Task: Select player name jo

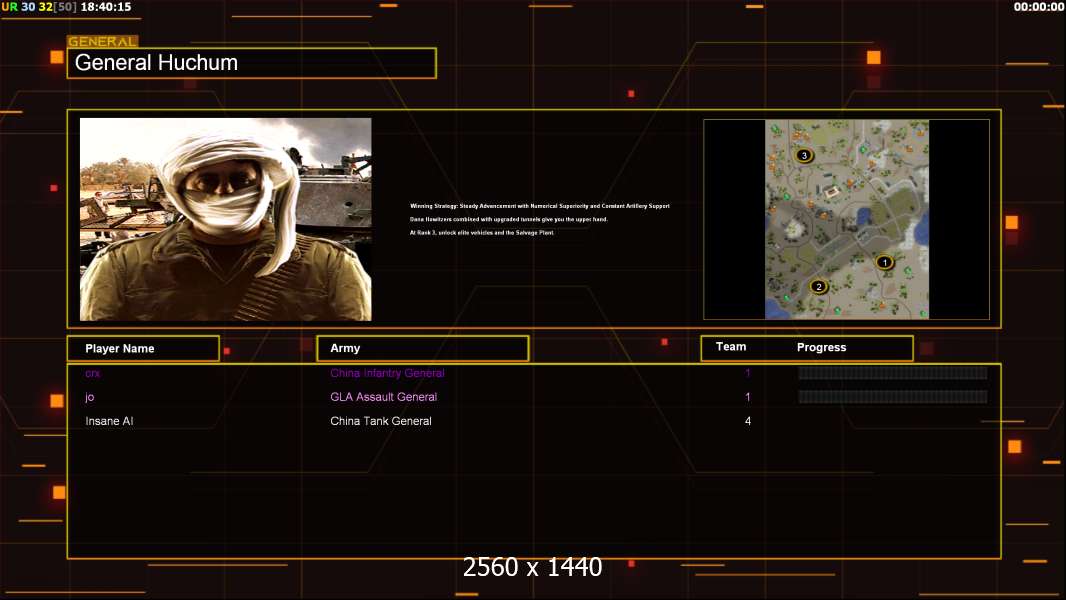Action: pyautogui.click(x=89, y=397)
